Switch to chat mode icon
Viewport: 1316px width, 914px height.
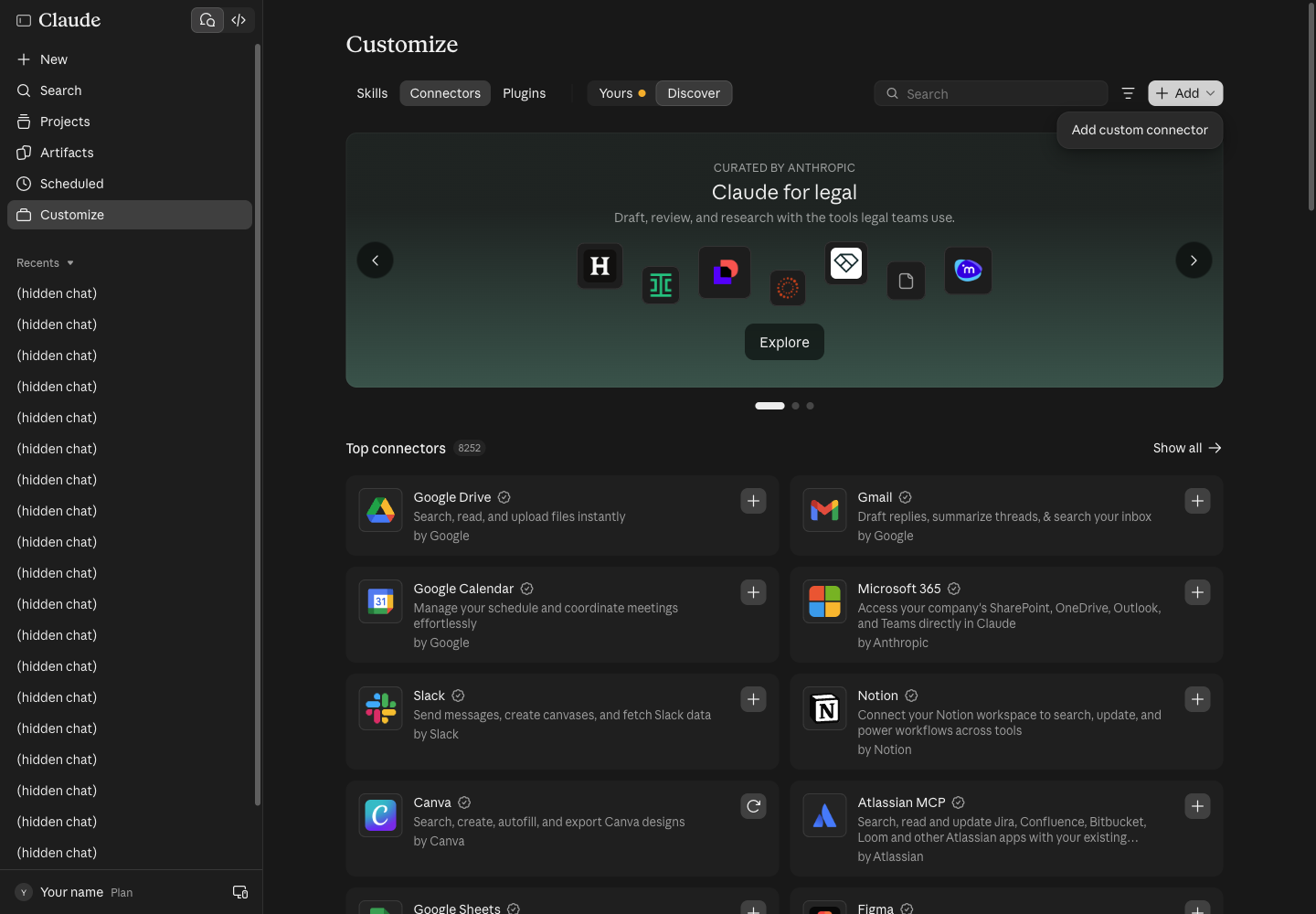coord(207,20)
